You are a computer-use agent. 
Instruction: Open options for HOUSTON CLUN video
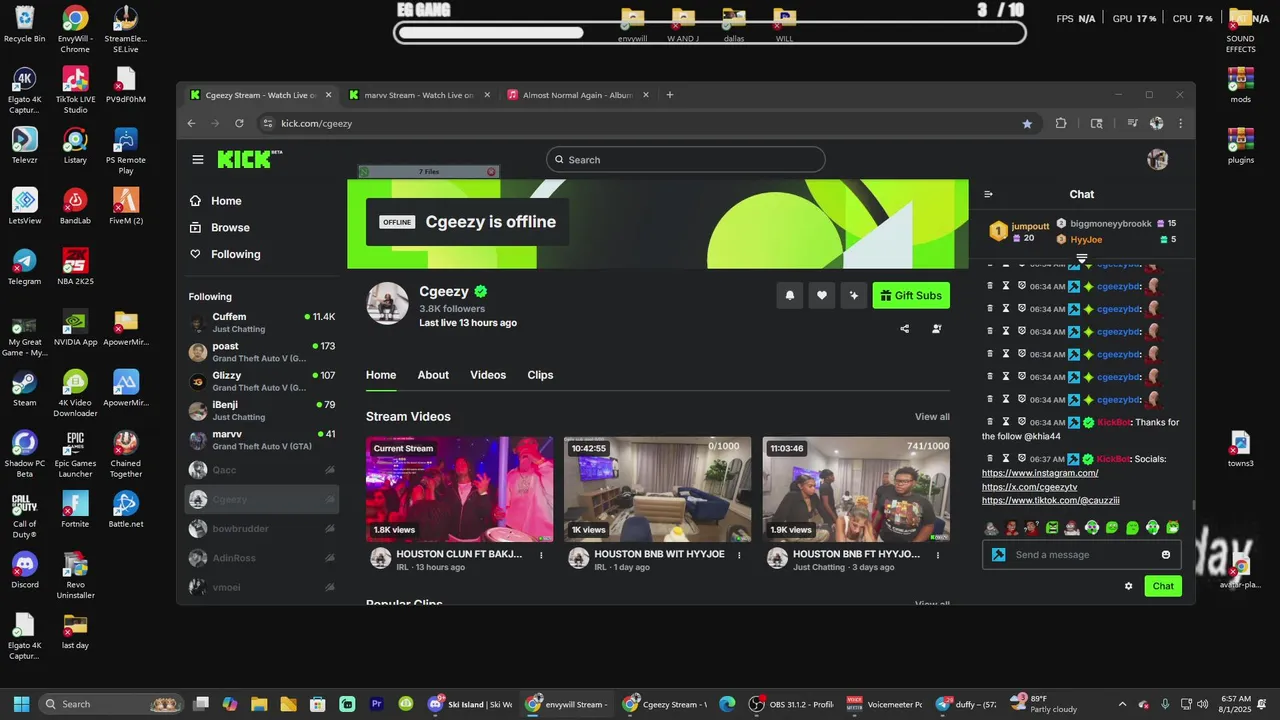coord(542,555)
